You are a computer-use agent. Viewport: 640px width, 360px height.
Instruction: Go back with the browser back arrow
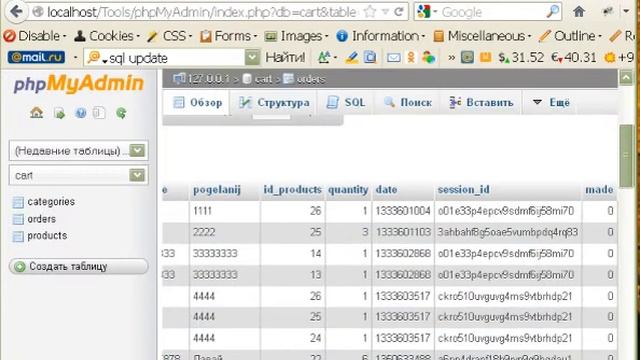coord(16,11)
